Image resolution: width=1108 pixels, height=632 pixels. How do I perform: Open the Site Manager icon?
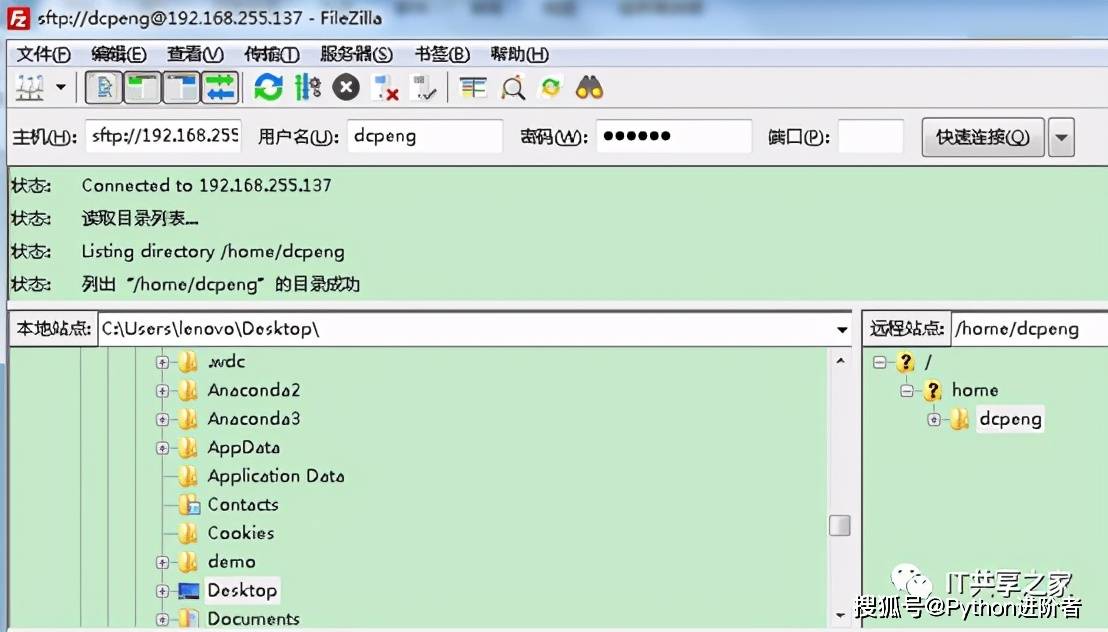click(x=30, y=88)
